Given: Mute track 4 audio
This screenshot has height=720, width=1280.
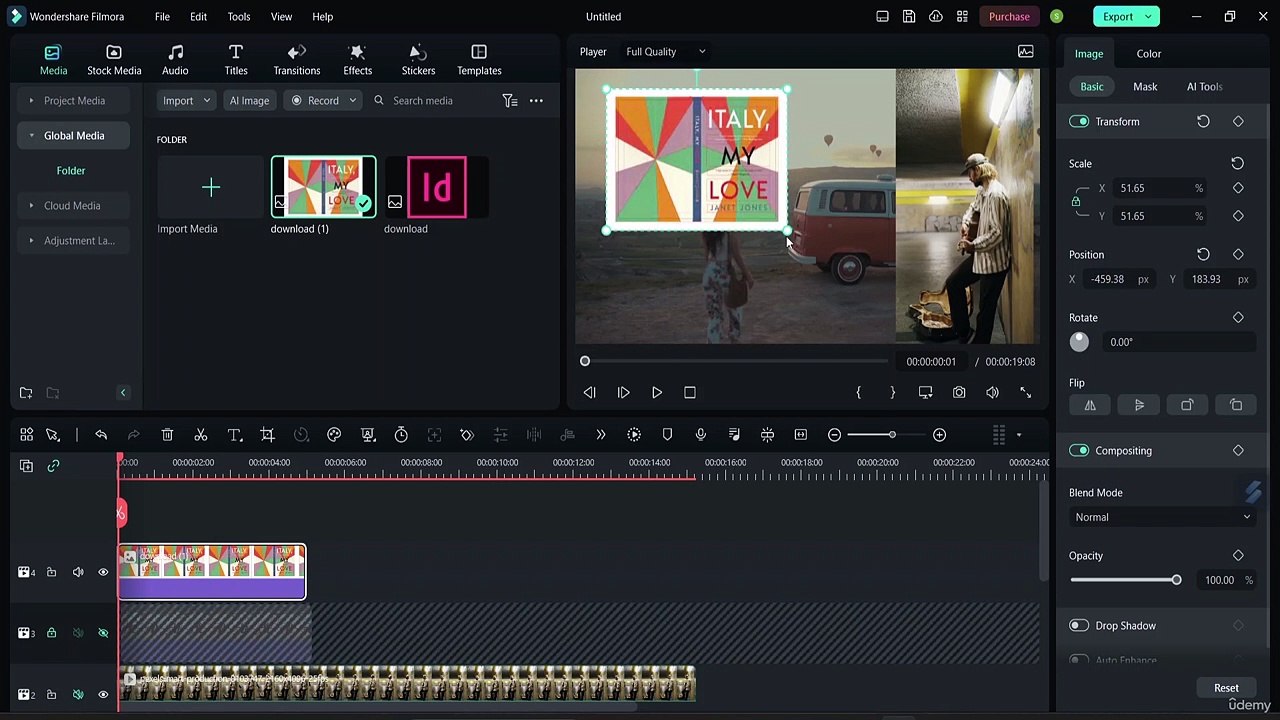Looking at the screenshot, I should tap(78, 573).
